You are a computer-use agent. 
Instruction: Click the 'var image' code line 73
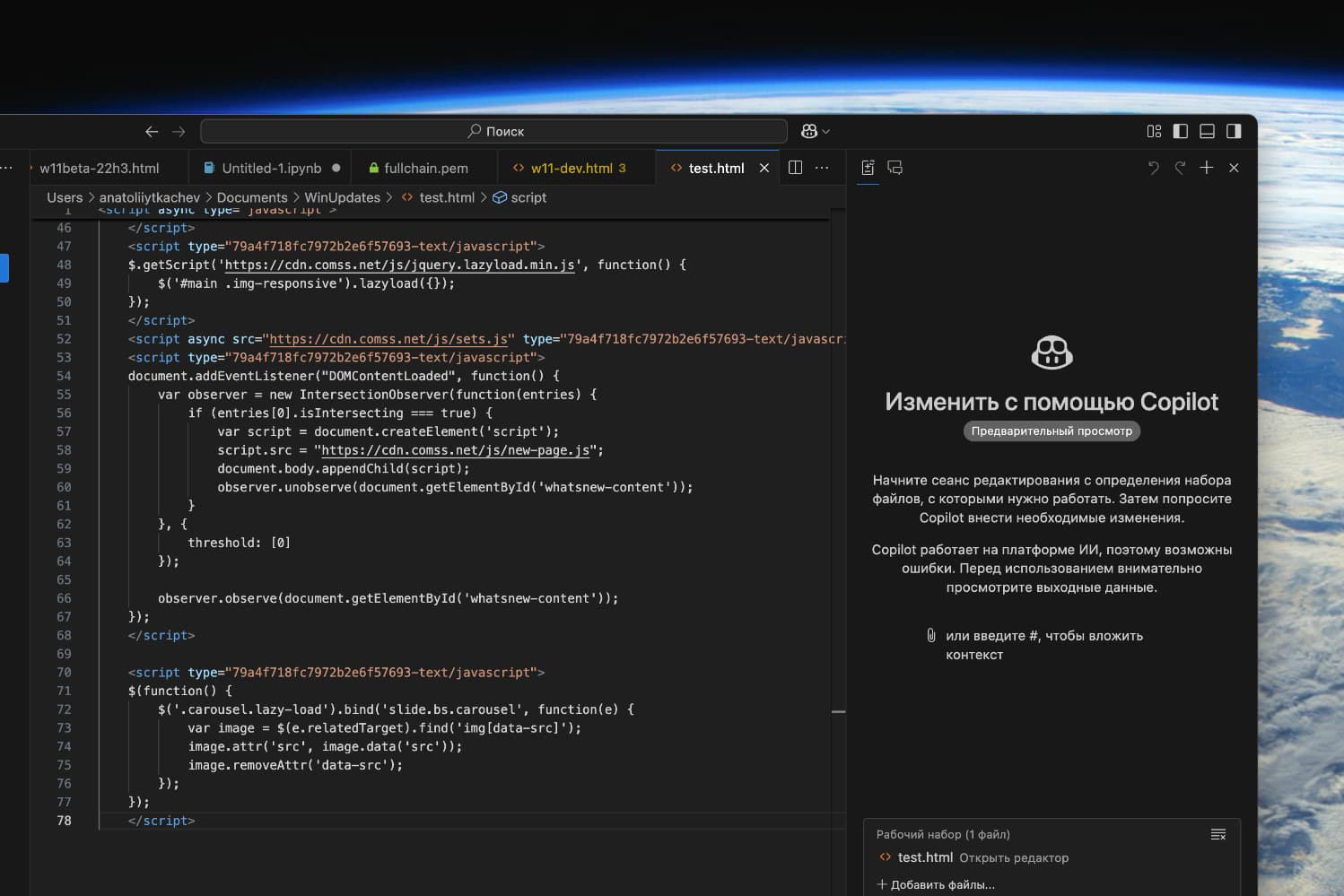coord(384,728)
